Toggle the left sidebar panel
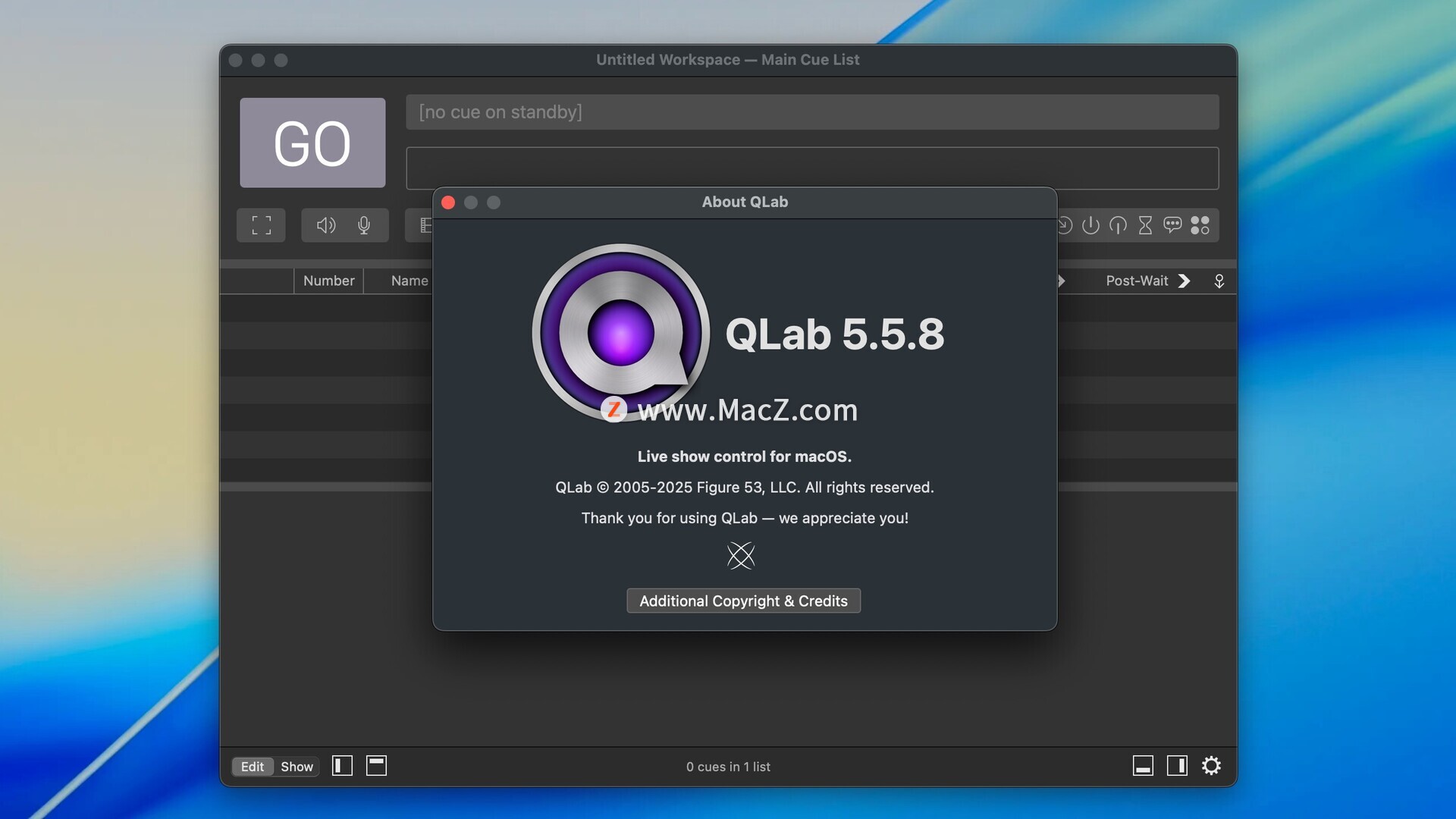Viewport: 1456px width, 819px height. coord(342,766)
